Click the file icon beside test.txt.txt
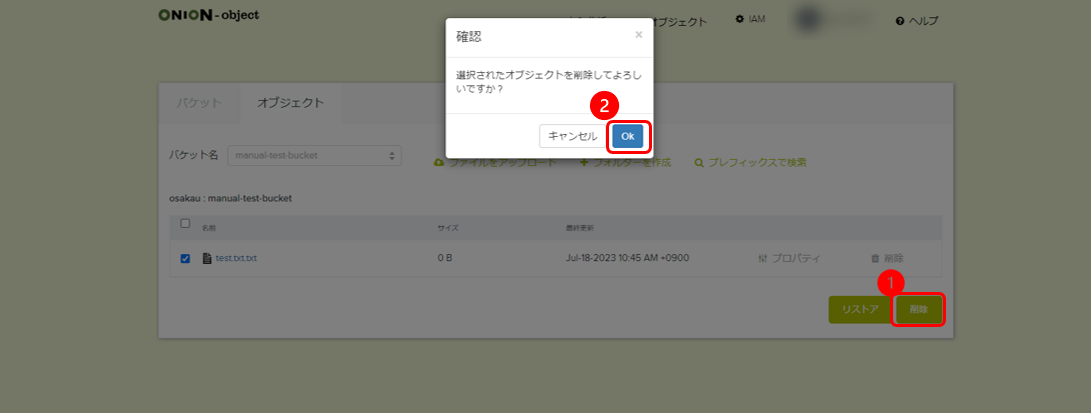The image size is (1091, 413). click(x=207, y=258)
